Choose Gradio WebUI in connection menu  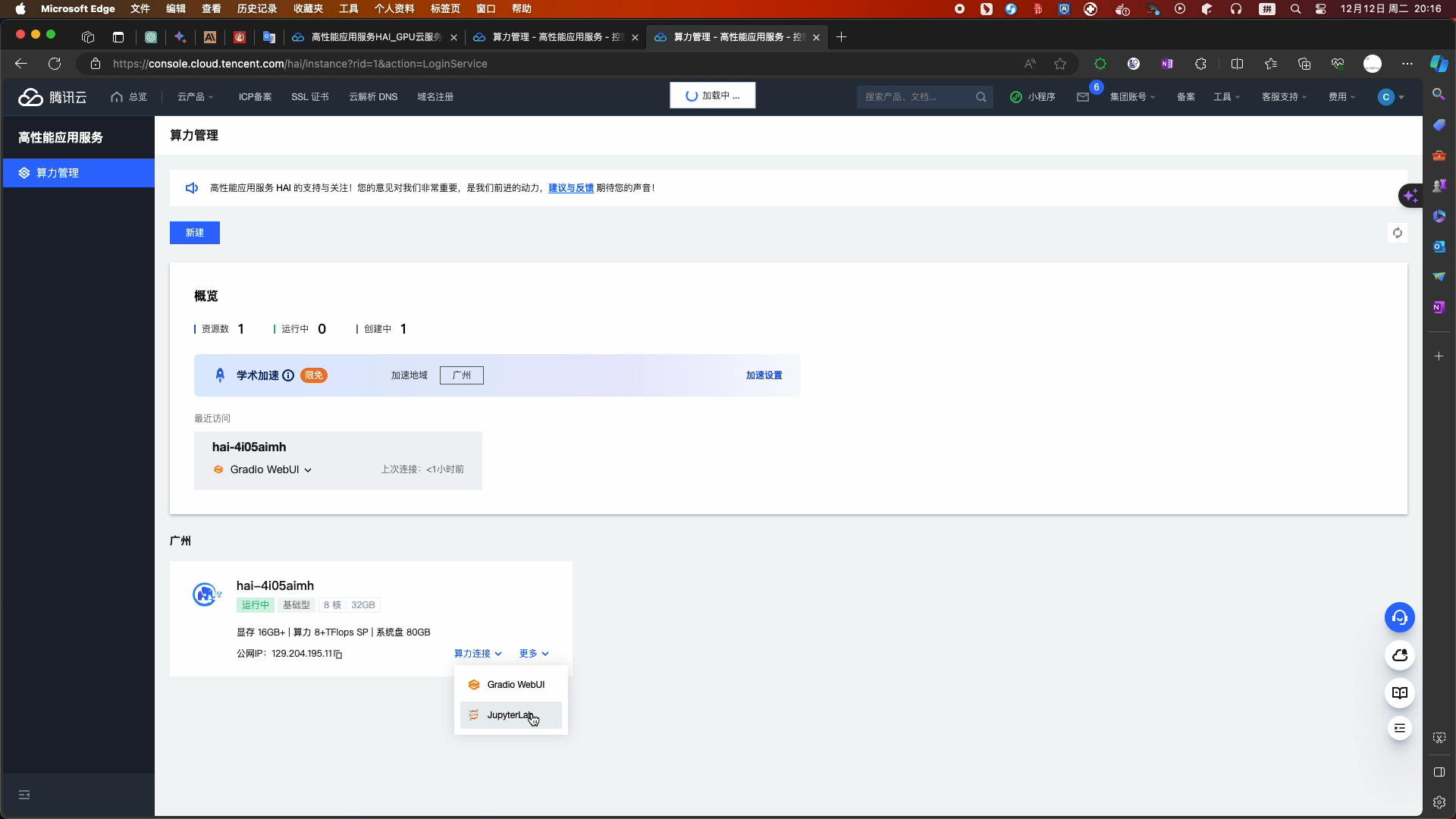click(515, 685)
